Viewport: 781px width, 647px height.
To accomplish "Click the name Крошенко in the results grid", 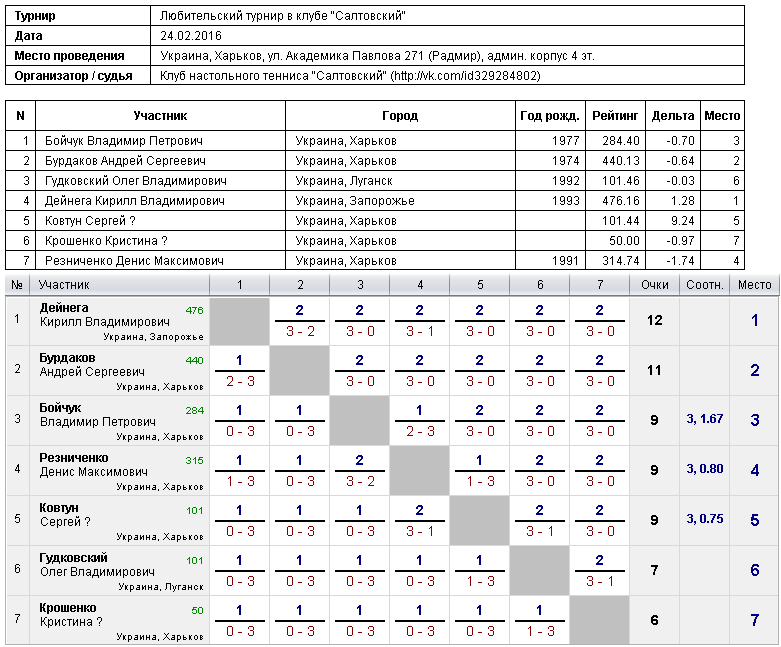I will [68, 608].
